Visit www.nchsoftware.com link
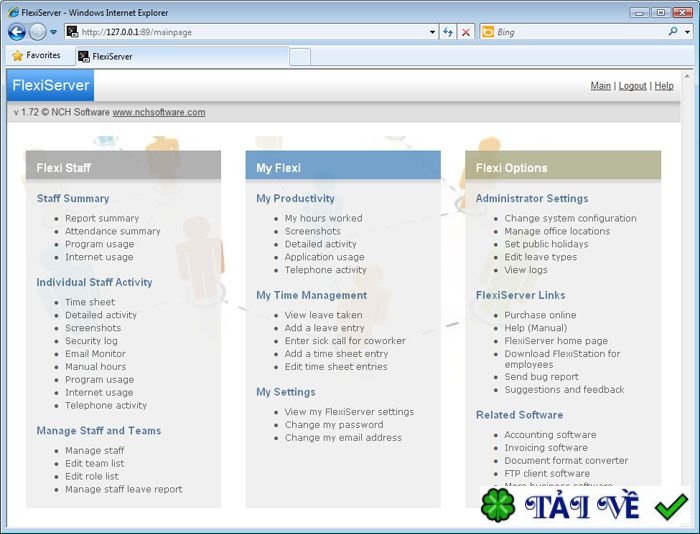This screenshot has height=534, width=700. tap(158, 112)
